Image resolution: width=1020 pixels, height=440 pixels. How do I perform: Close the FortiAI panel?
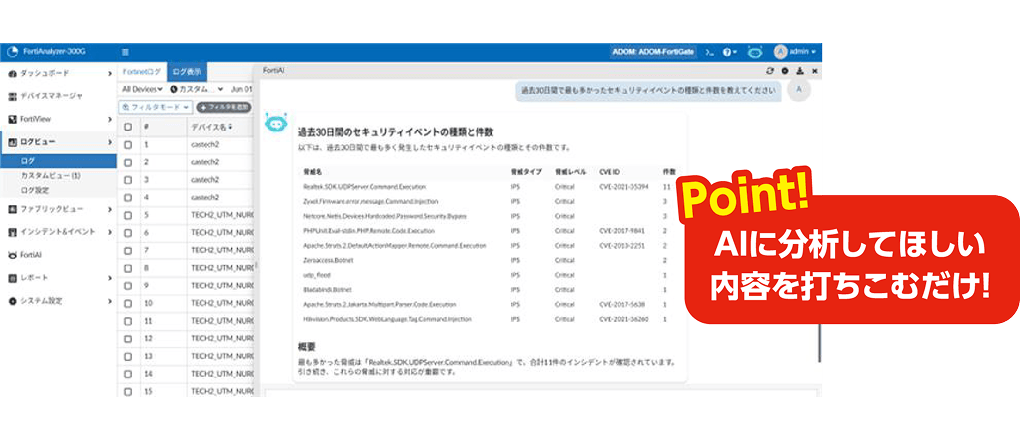[x=814, y=70]
